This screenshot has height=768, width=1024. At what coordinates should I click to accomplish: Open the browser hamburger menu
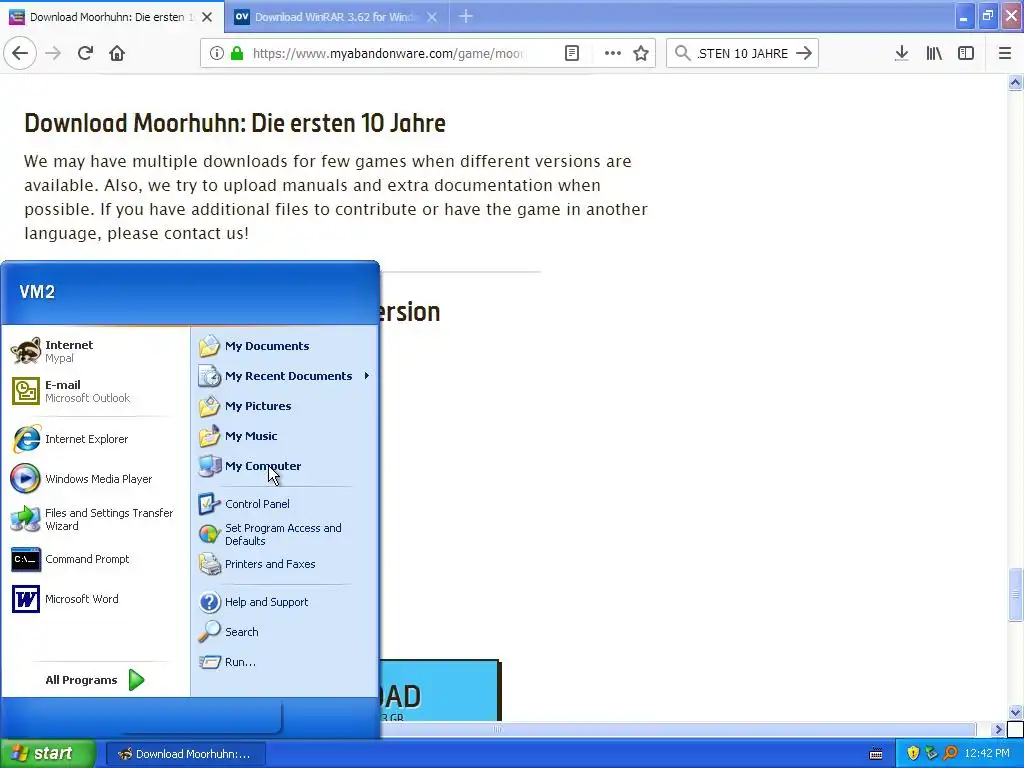pos(1004,53)
